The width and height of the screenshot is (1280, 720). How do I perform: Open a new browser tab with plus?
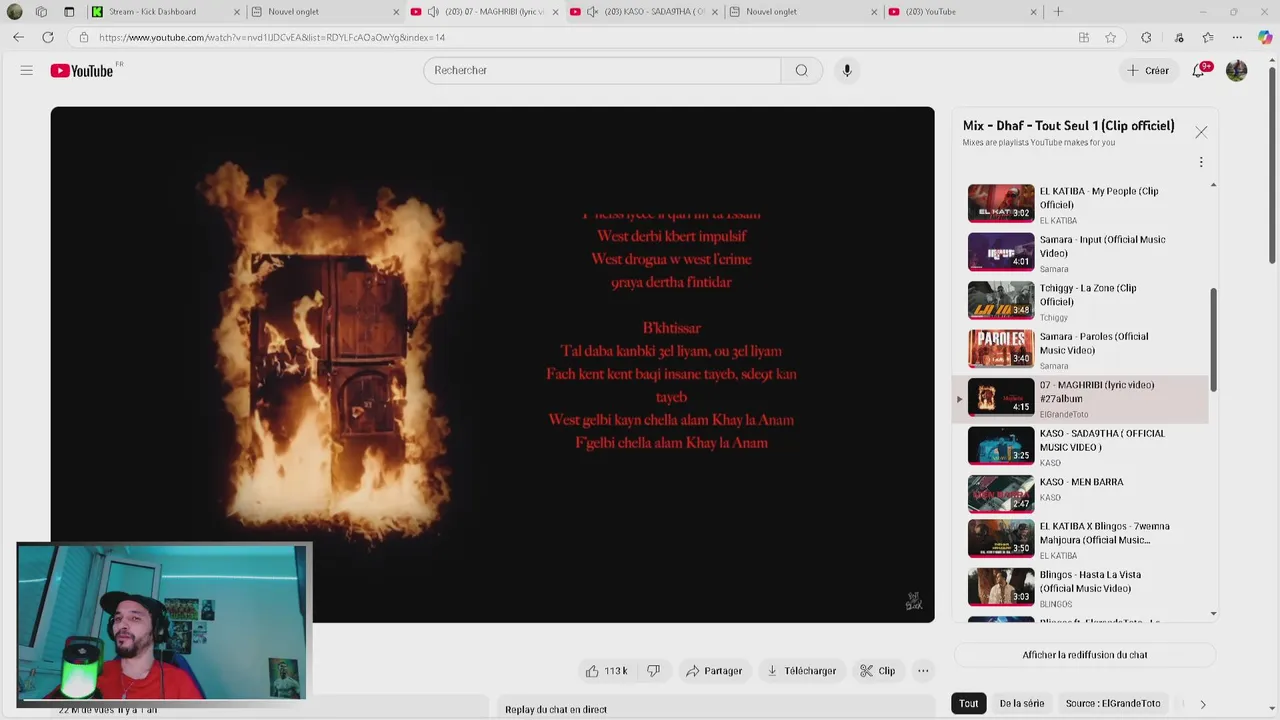click(1058, 12)
